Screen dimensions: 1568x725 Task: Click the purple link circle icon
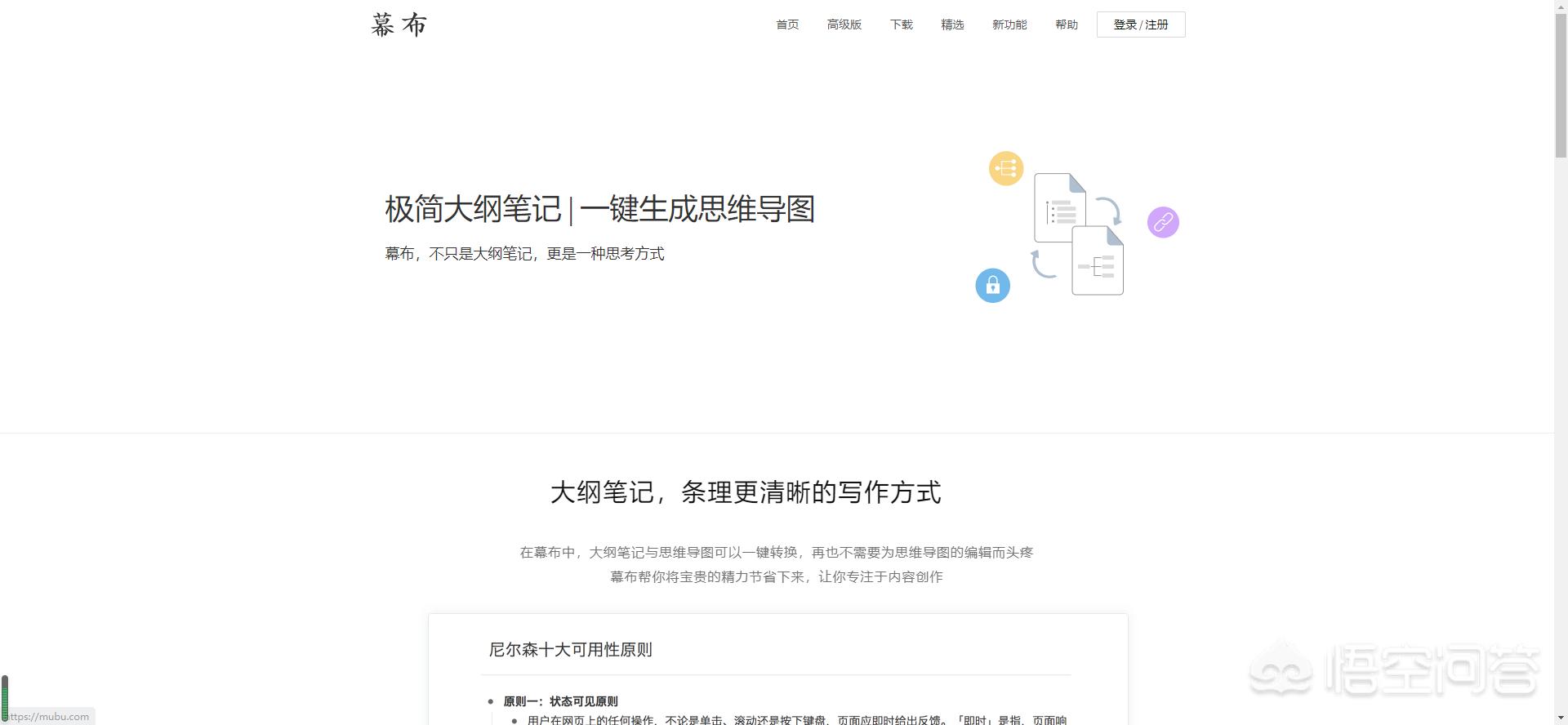click(1163, 222)
